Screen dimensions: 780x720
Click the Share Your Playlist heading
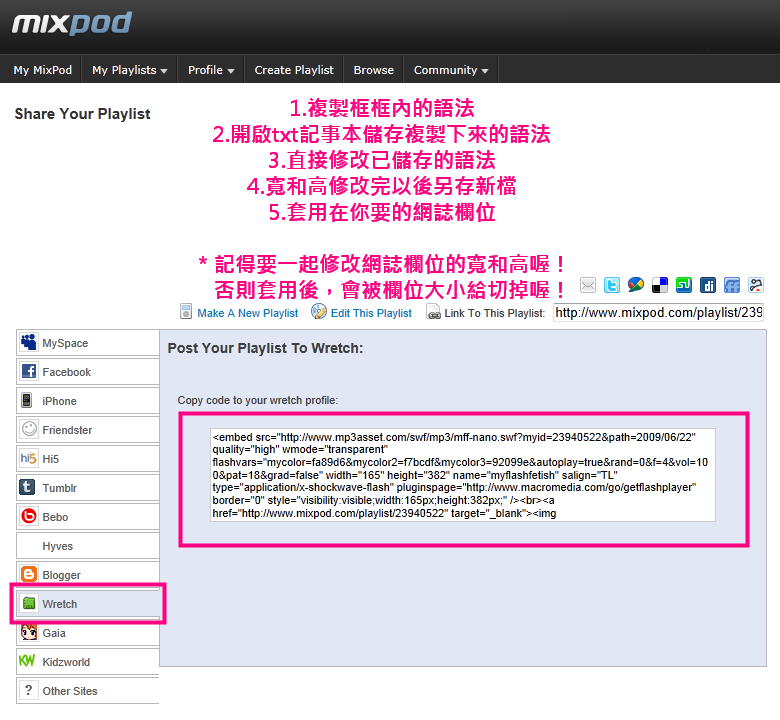tap(82, 113)
